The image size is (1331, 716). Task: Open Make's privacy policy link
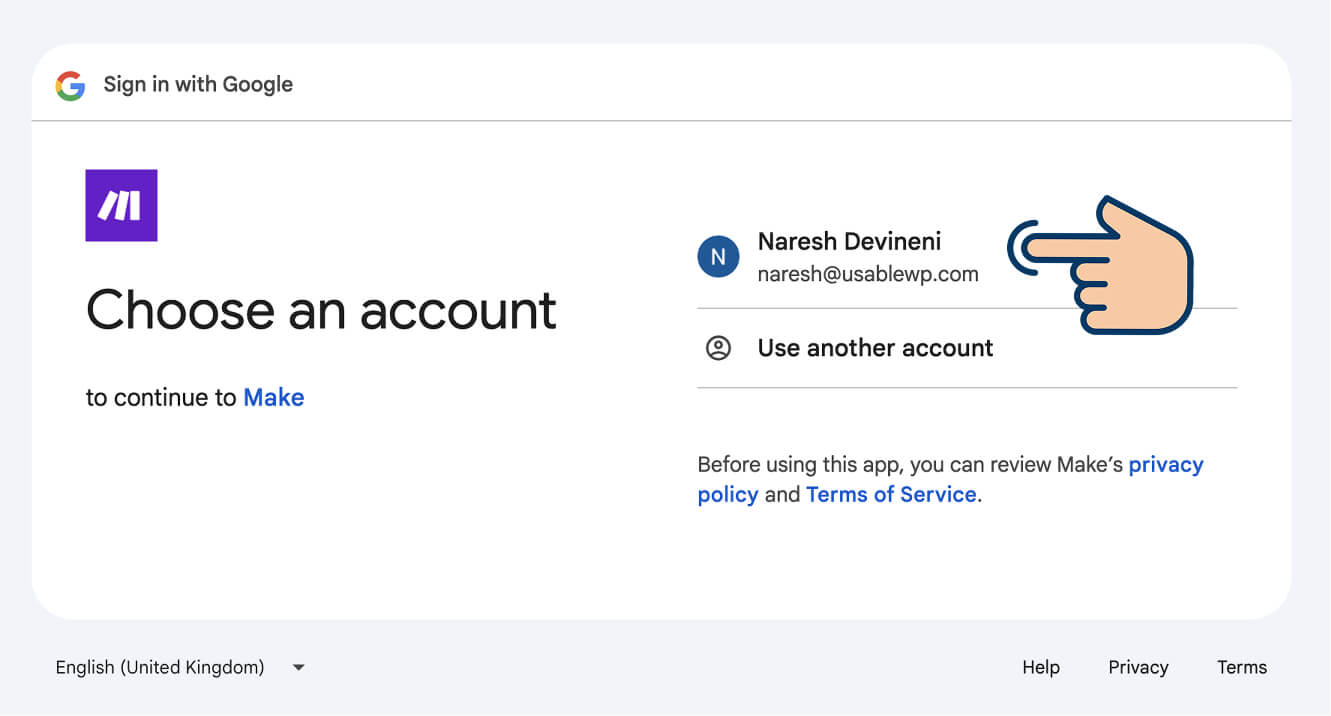(950, 479)
